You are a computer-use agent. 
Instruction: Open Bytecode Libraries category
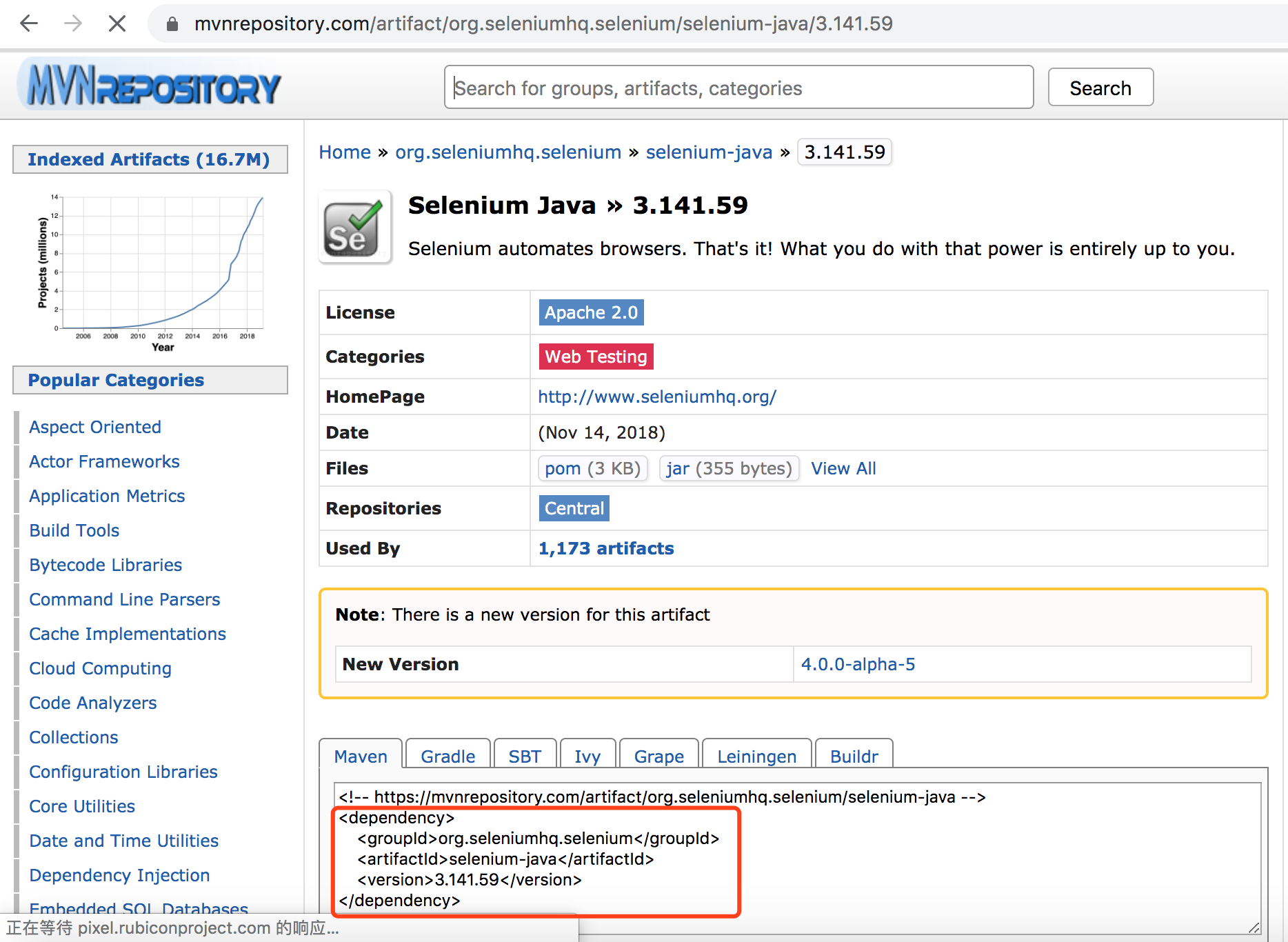(105, 565)
